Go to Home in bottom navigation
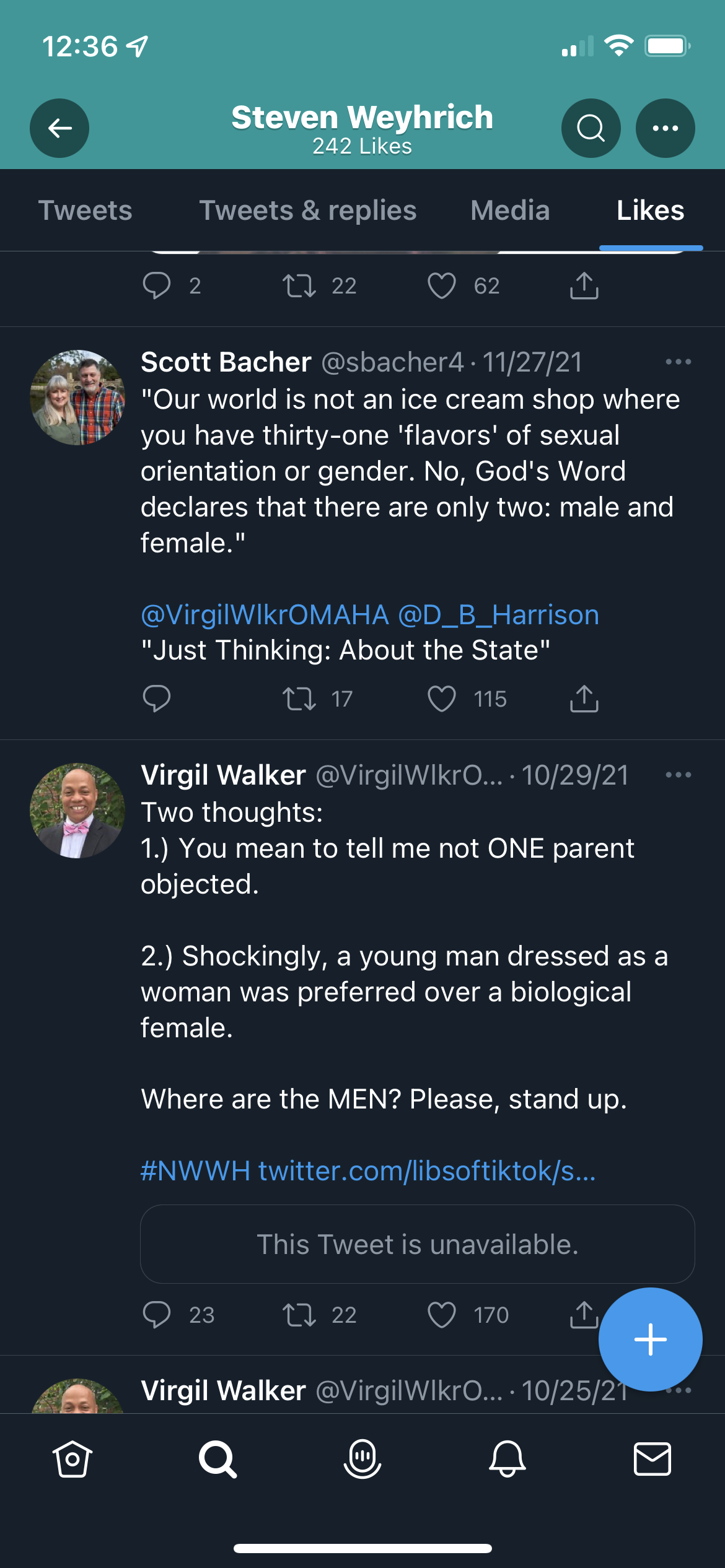This screenshot has width=725, height=1568. click(x=72, y=1459)
